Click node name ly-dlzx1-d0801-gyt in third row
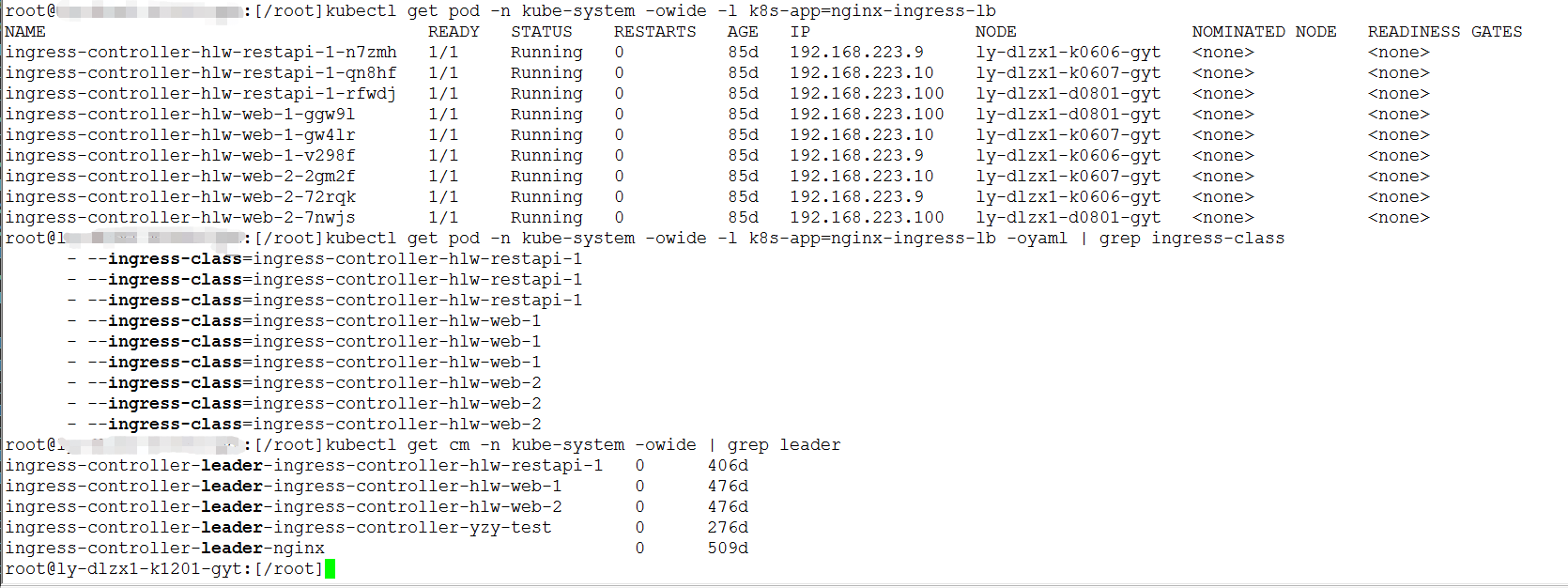The image size is (1568, 588). (x=1068, y=94)
